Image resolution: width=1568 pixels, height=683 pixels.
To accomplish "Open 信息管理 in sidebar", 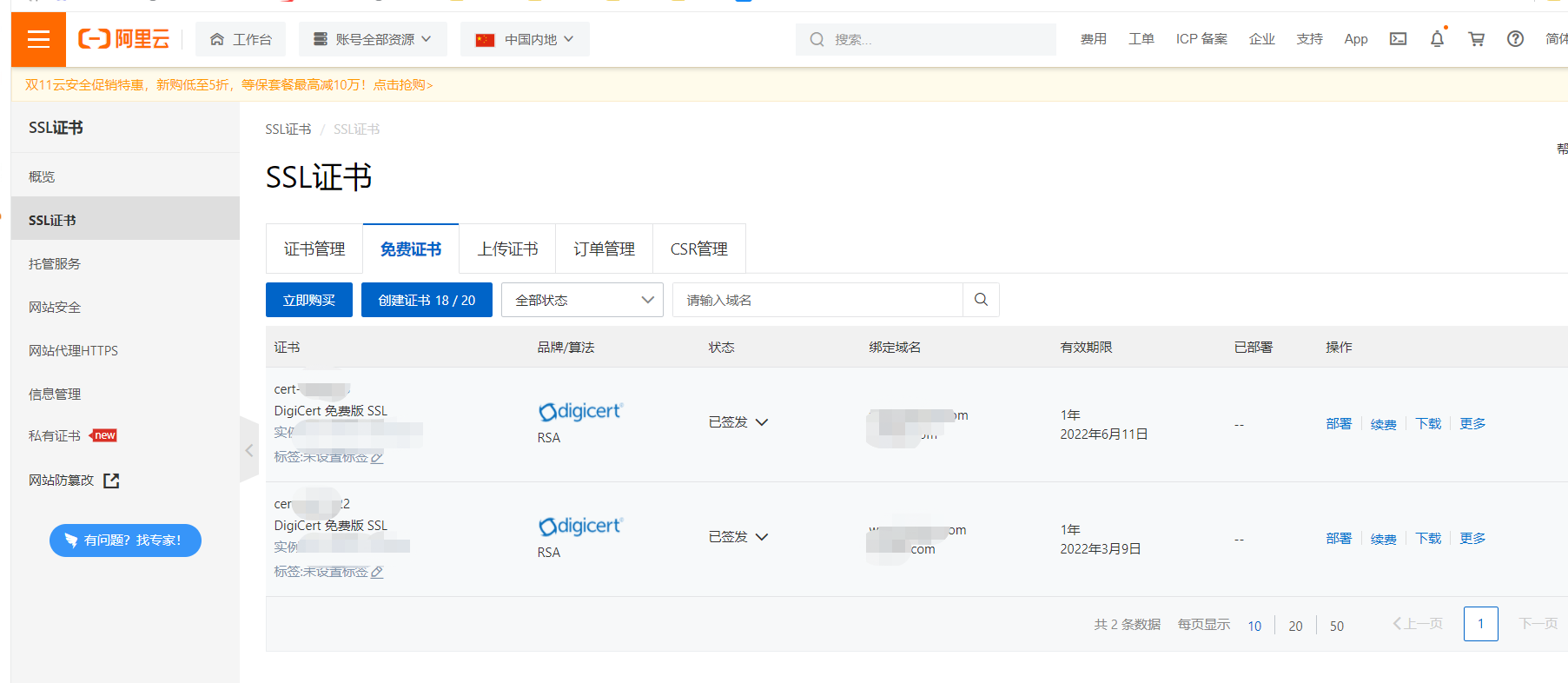I will point(125,394).
